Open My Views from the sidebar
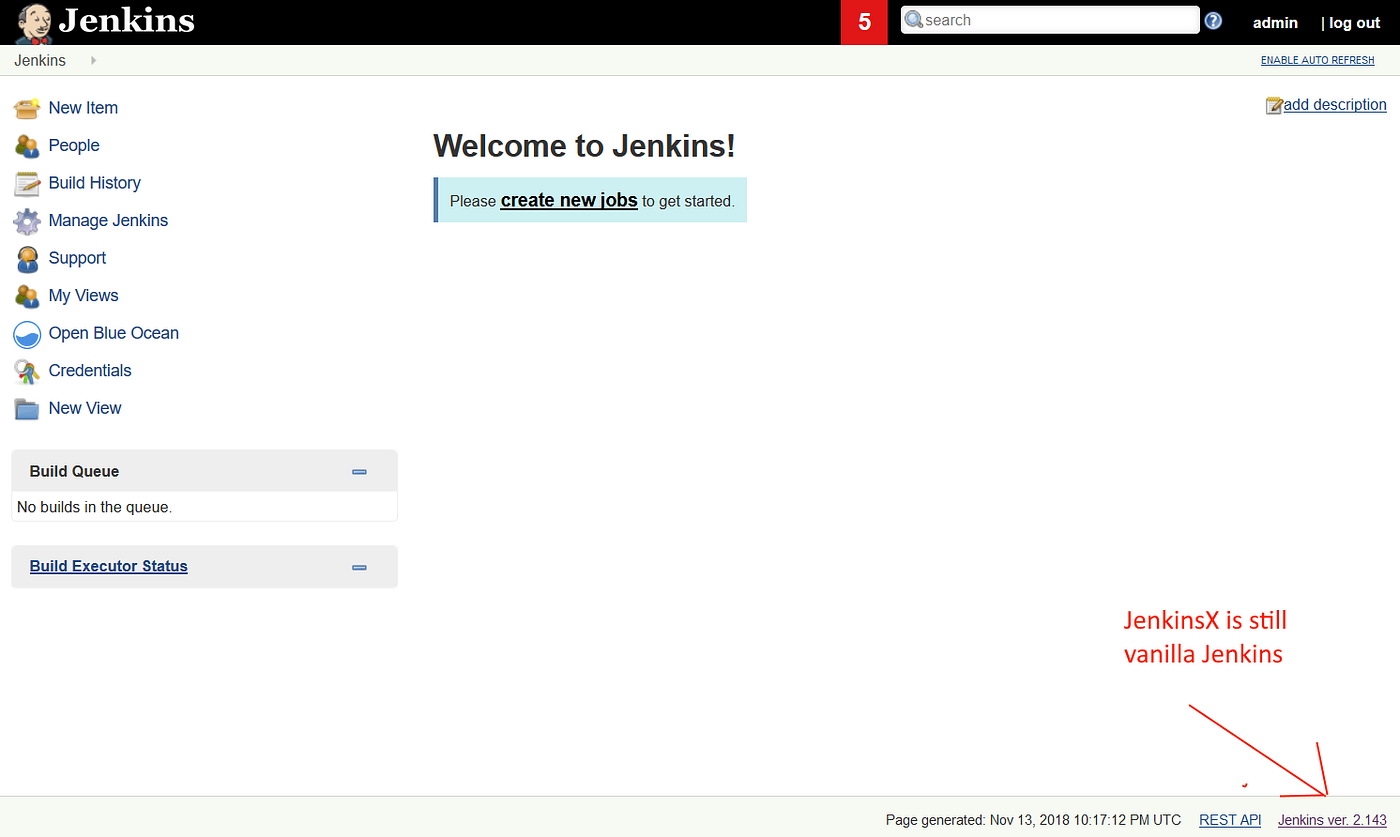The image size is (1400, 837). coord(26,295)
